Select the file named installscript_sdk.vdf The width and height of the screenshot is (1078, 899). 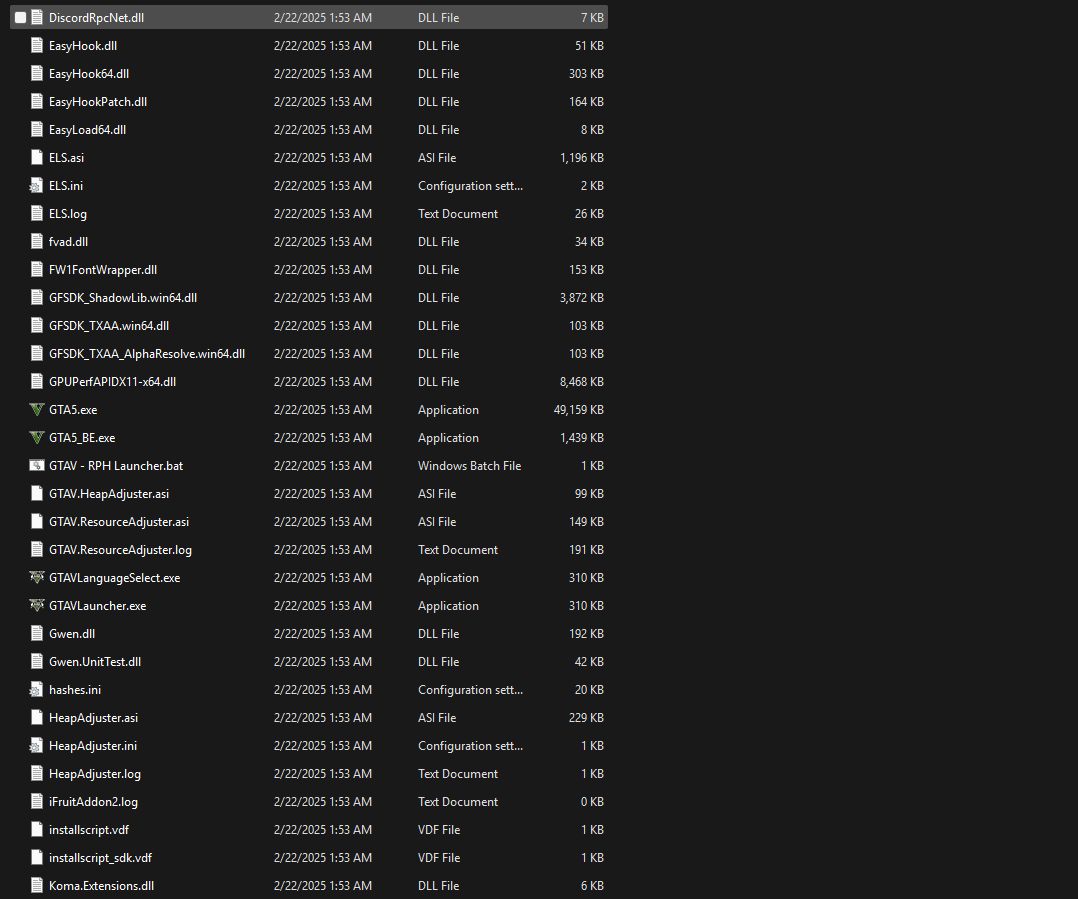point(100,858)
